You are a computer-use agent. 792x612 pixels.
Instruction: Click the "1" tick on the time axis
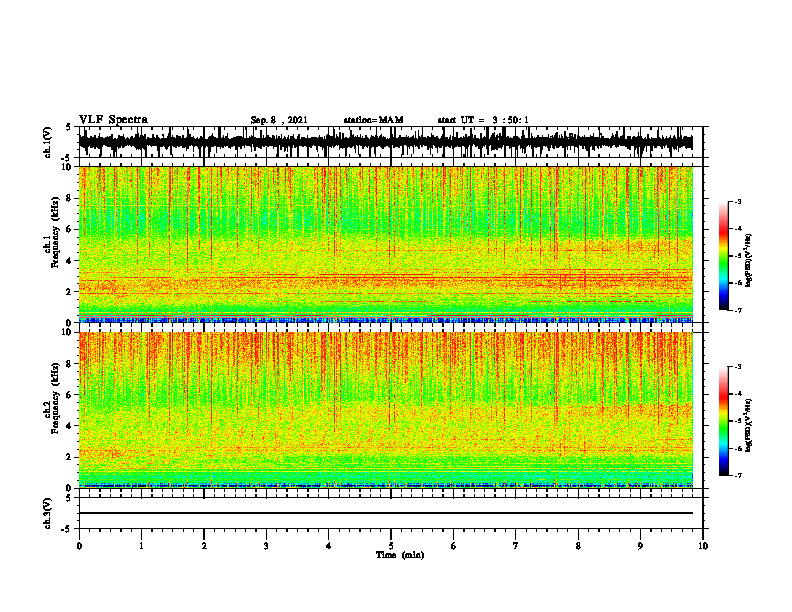pyautogui.click(x=141, y=546)
